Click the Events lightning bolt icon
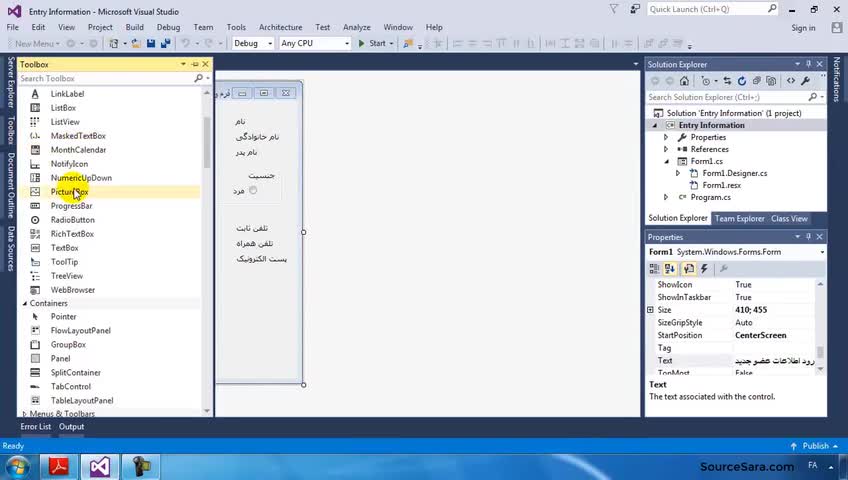The height and width of the screenshot is (480, 848). (704, 269)
